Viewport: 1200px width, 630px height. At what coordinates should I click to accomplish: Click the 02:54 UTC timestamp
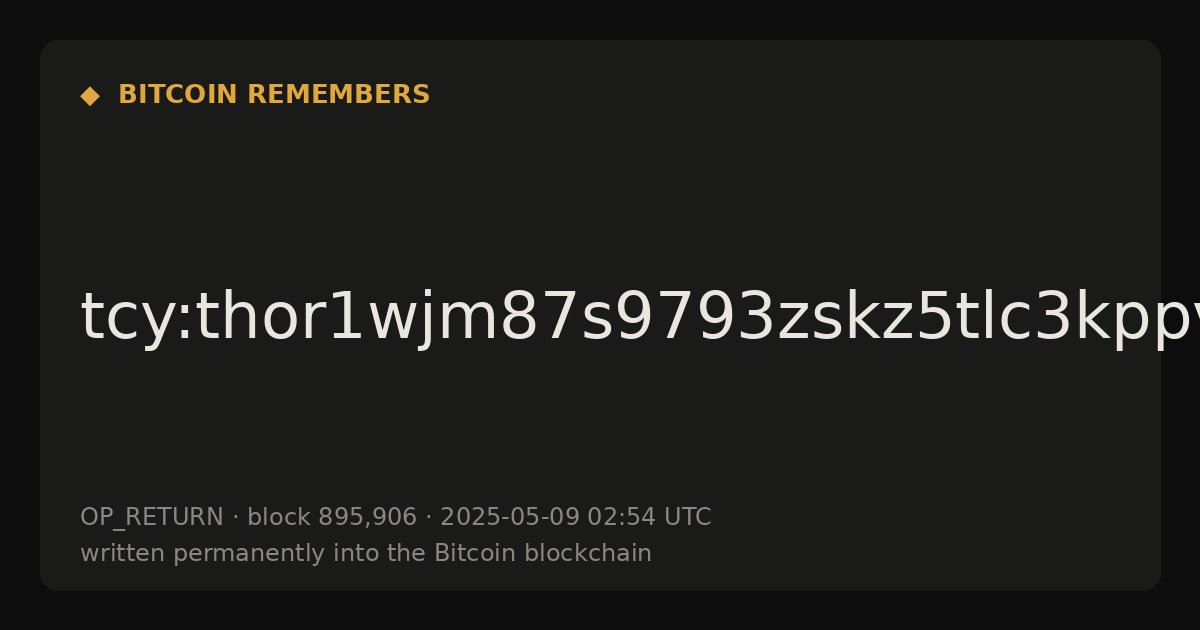pos(649,518)
